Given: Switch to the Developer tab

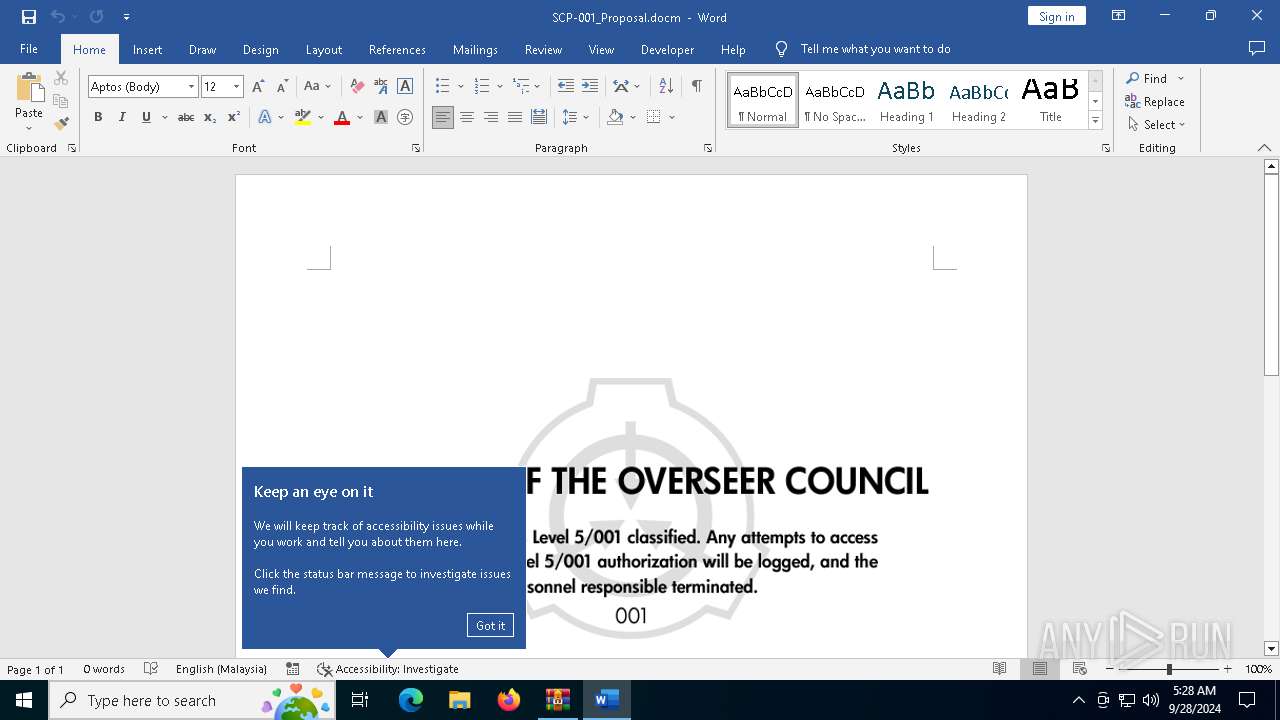Looking at the screenshot, I should 667,50.
